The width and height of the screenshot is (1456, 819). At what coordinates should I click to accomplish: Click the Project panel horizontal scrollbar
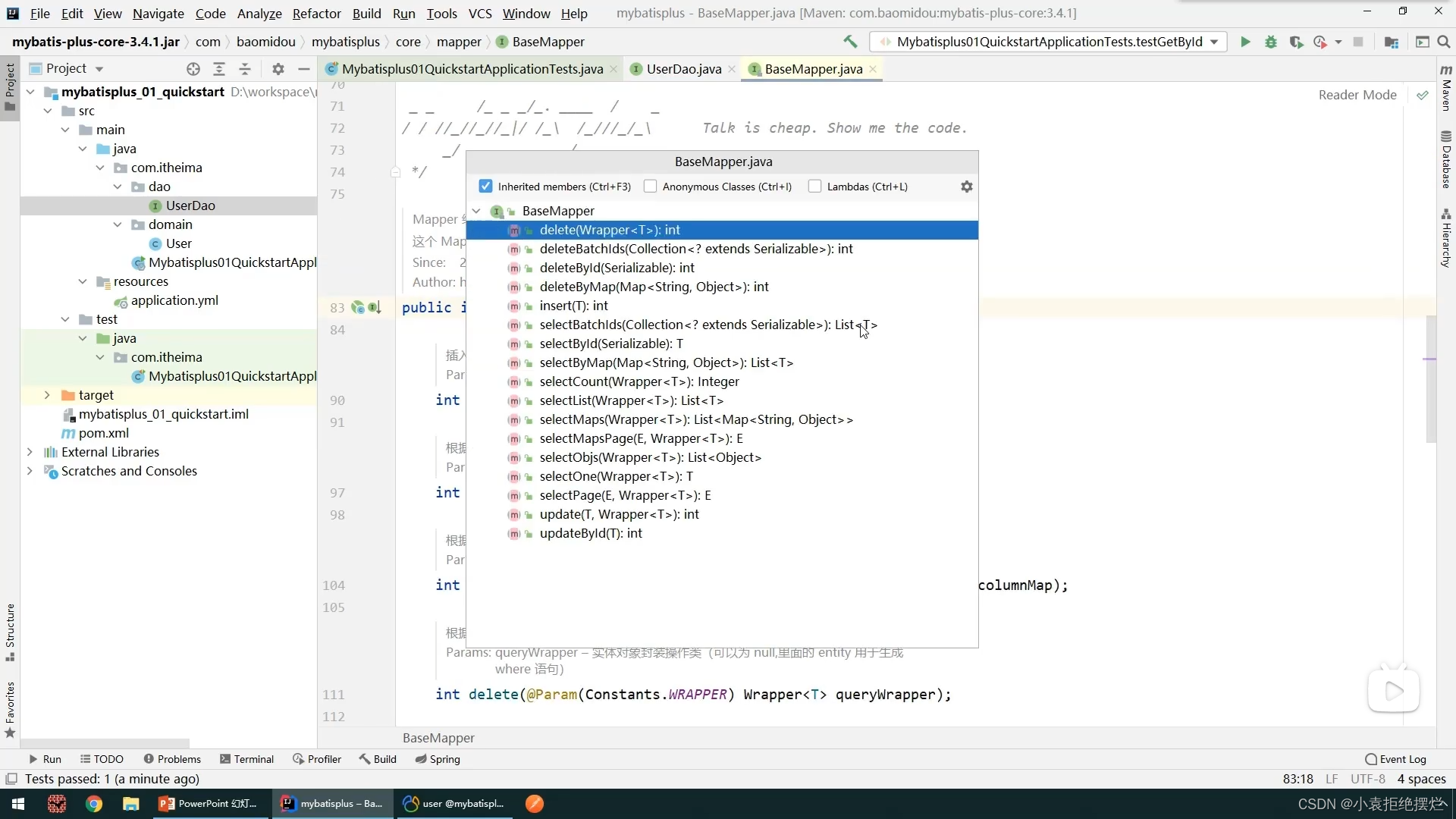point(105,744)
